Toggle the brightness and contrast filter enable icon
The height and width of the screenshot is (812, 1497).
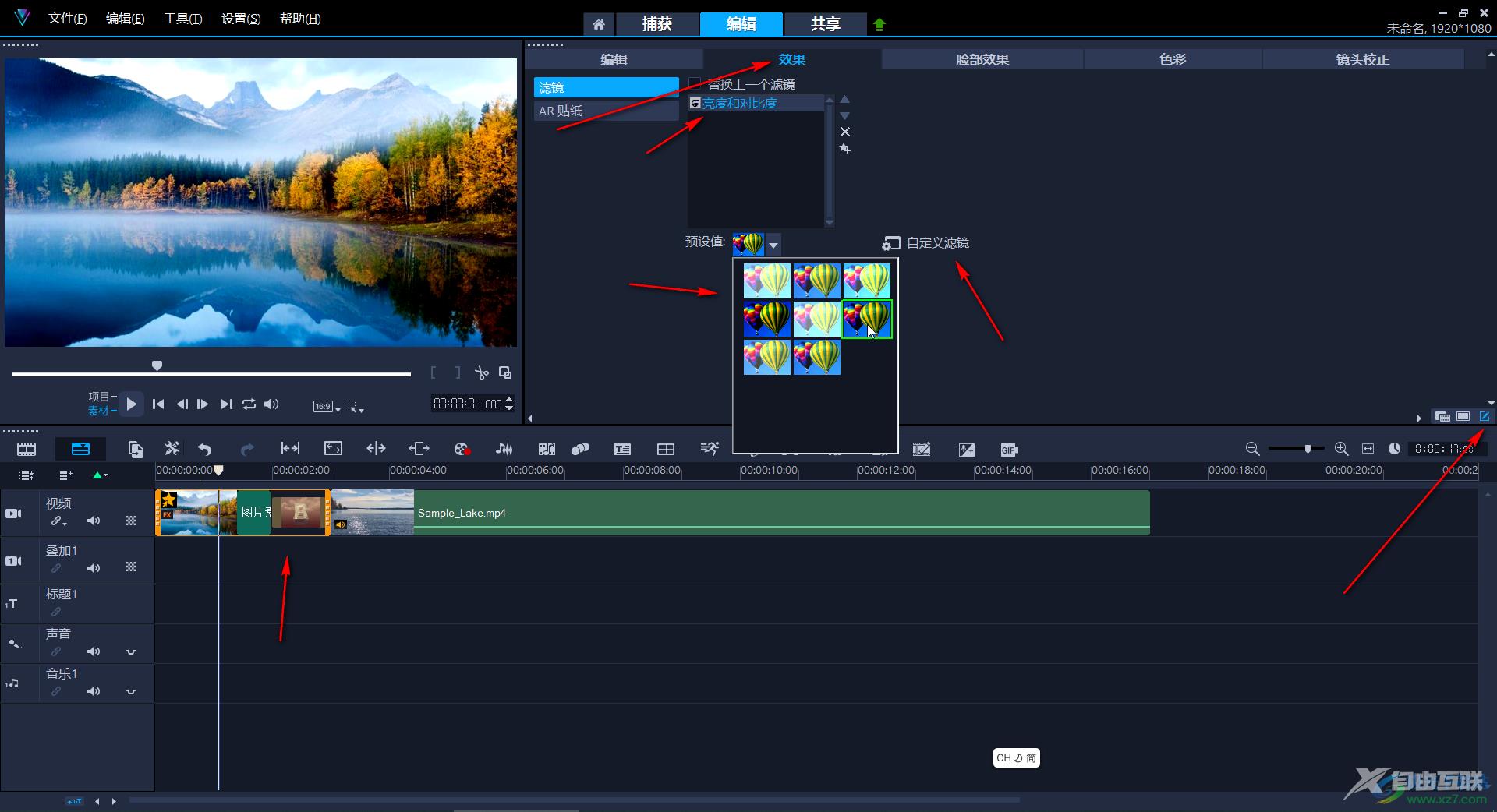click(695, 103)
